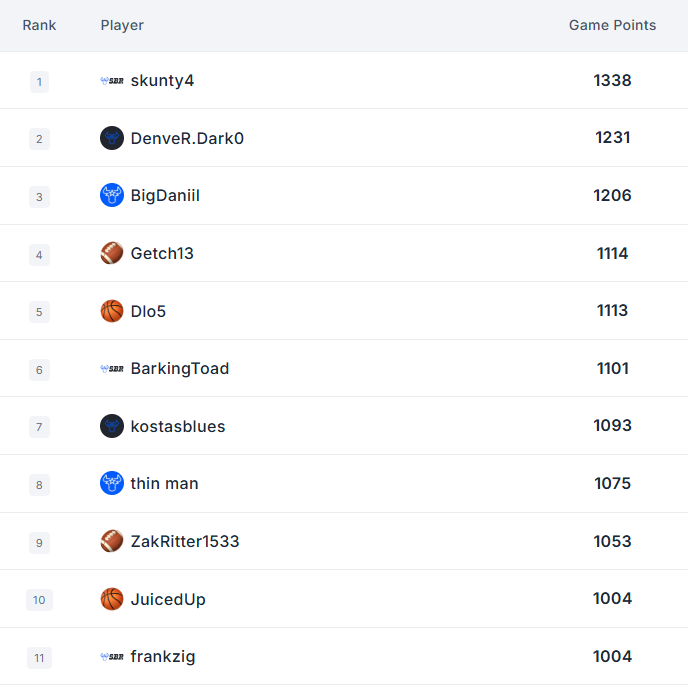Click Dlo5's basketball avatar icon
The image size is (688, 685).
point(112,311)
